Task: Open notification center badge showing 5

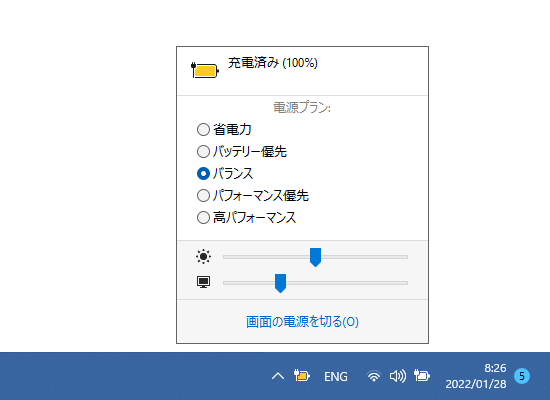Action: (522, 376)
